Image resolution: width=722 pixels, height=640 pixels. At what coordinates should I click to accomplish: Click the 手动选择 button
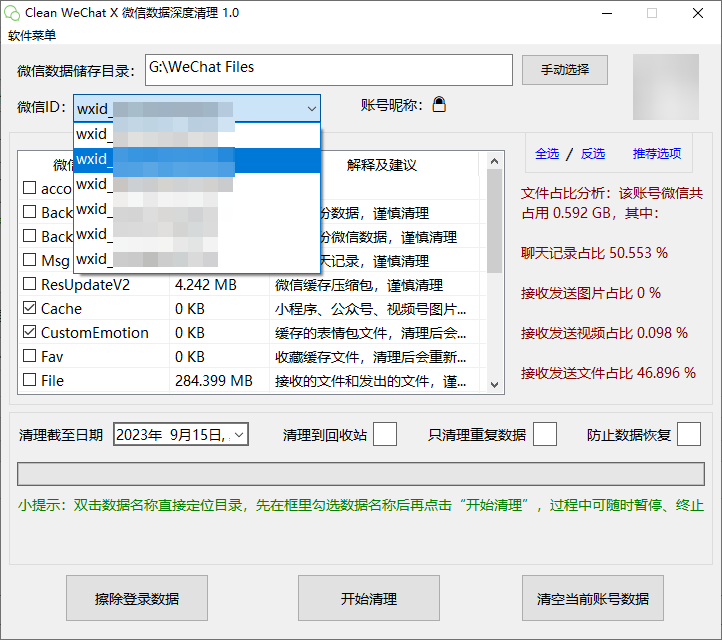point(565,70)
